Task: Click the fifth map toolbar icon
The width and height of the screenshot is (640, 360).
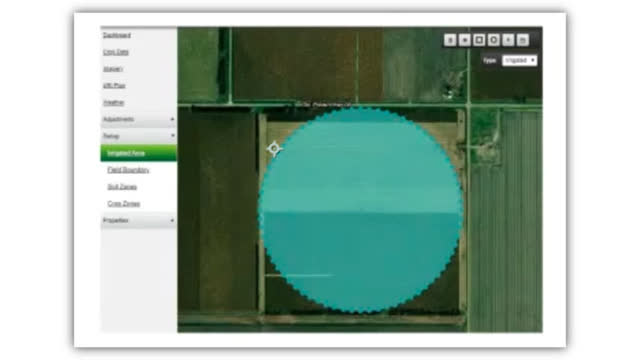Action: [508, 40]
